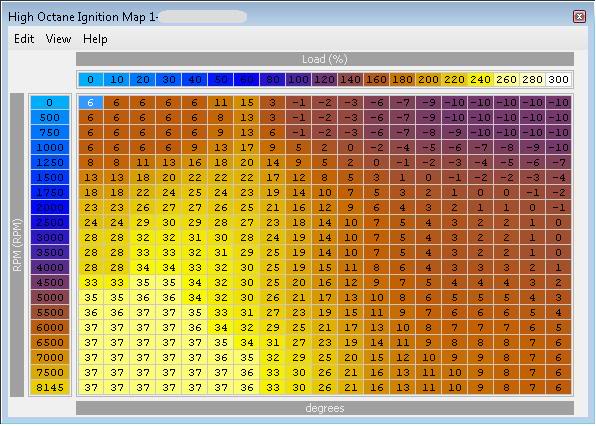Select cell 20 at 7000 RPM, load 140

pyautogui.click(x=350, y=357)
